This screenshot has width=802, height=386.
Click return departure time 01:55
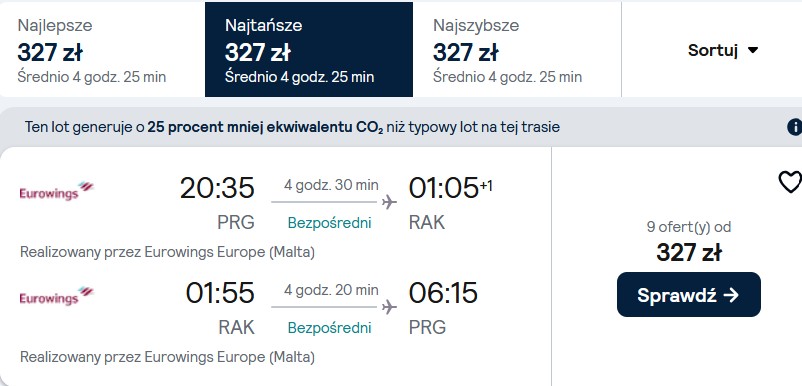click(x=220, y=292)
